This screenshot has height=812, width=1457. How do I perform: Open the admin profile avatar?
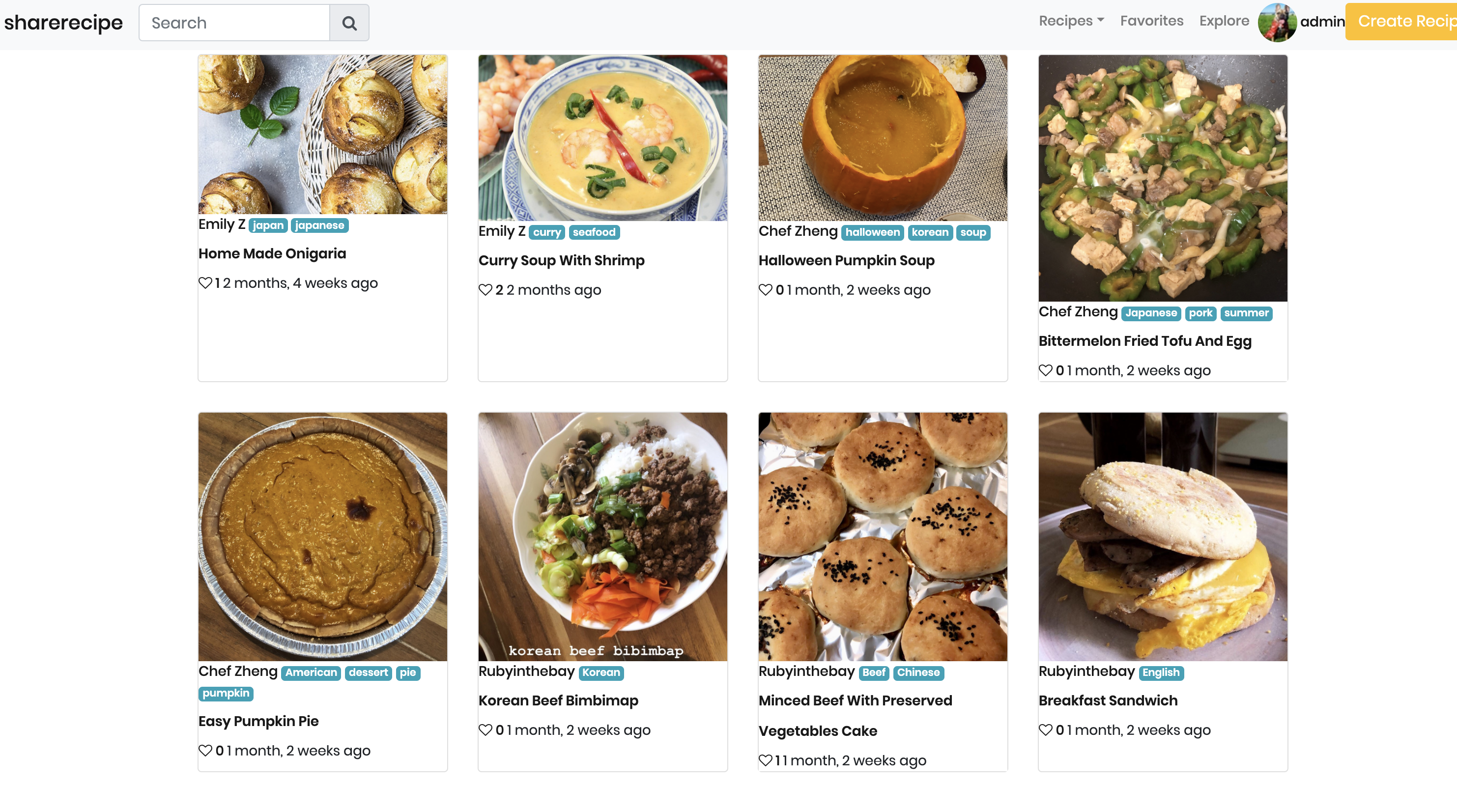click(x=1276, y=22)
